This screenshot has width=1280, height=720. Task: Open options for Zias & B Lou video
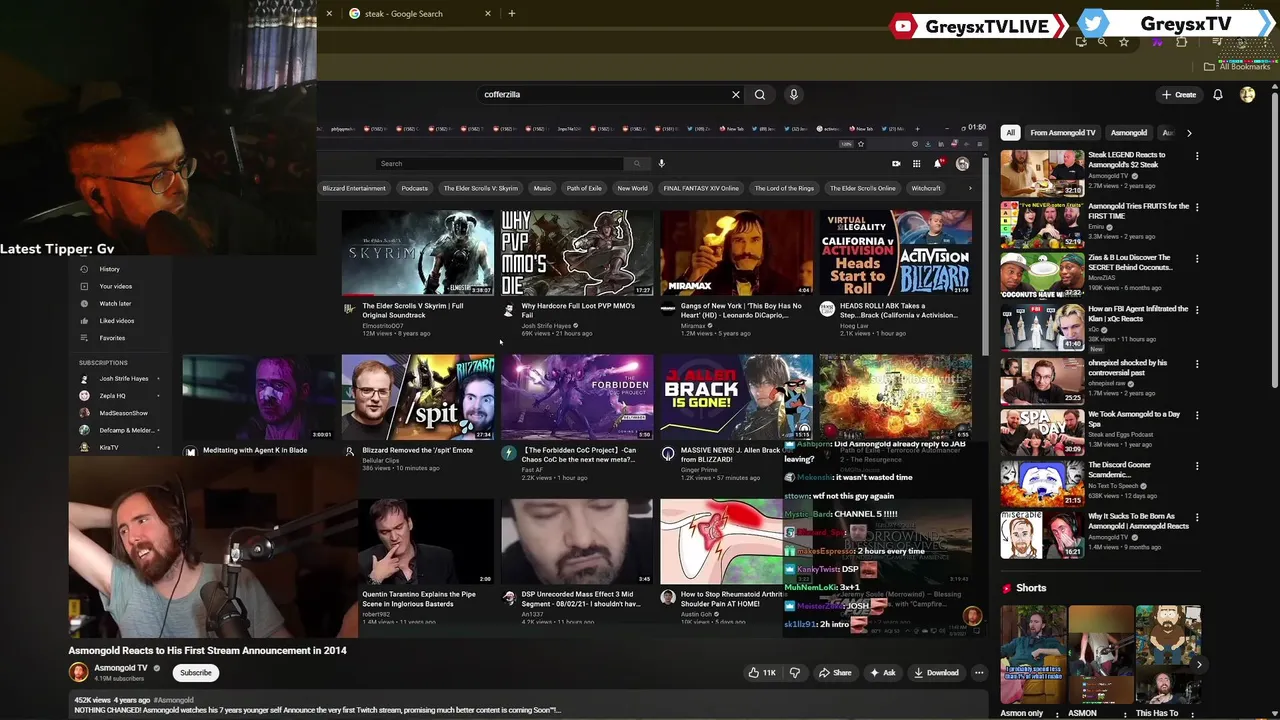pos(1197,259)
